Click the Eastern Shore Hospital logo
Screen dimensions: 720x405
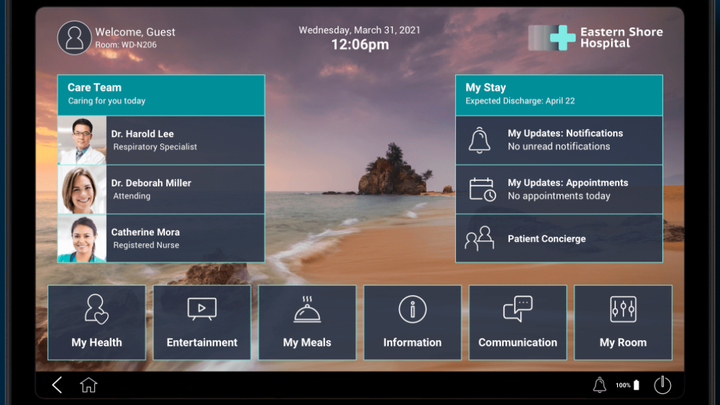coord(595,38)
